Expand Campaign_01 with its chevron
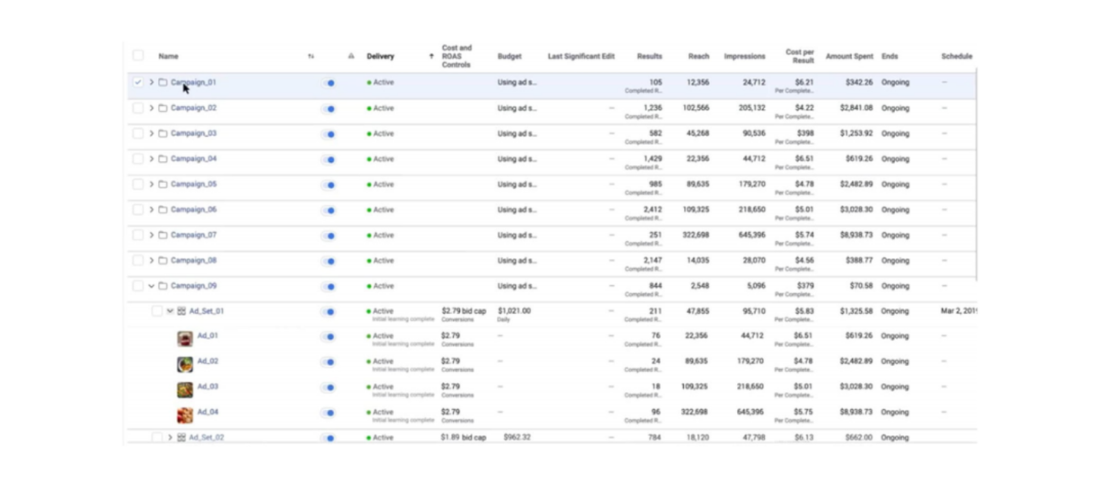The width and height of the screenshot is (1100, 500). pyautogui.click(x=152, y=83)
